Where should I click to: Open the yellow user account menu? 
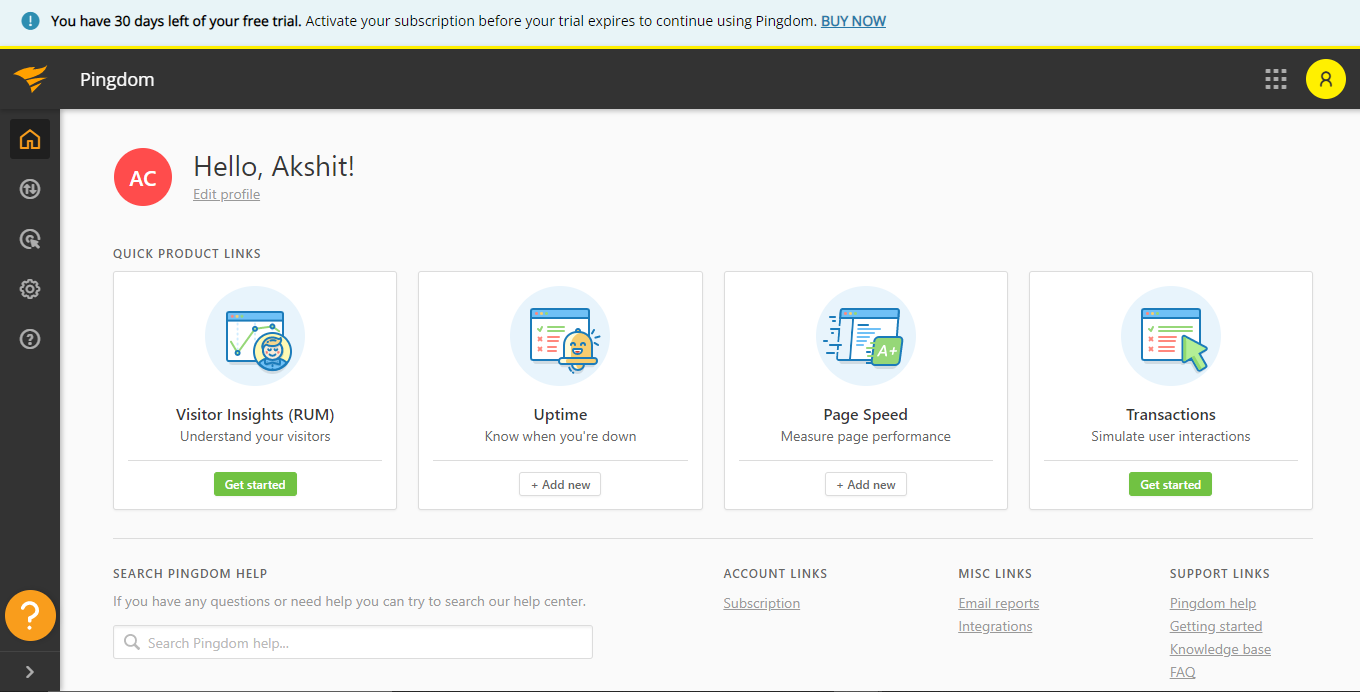[1326, 80]
